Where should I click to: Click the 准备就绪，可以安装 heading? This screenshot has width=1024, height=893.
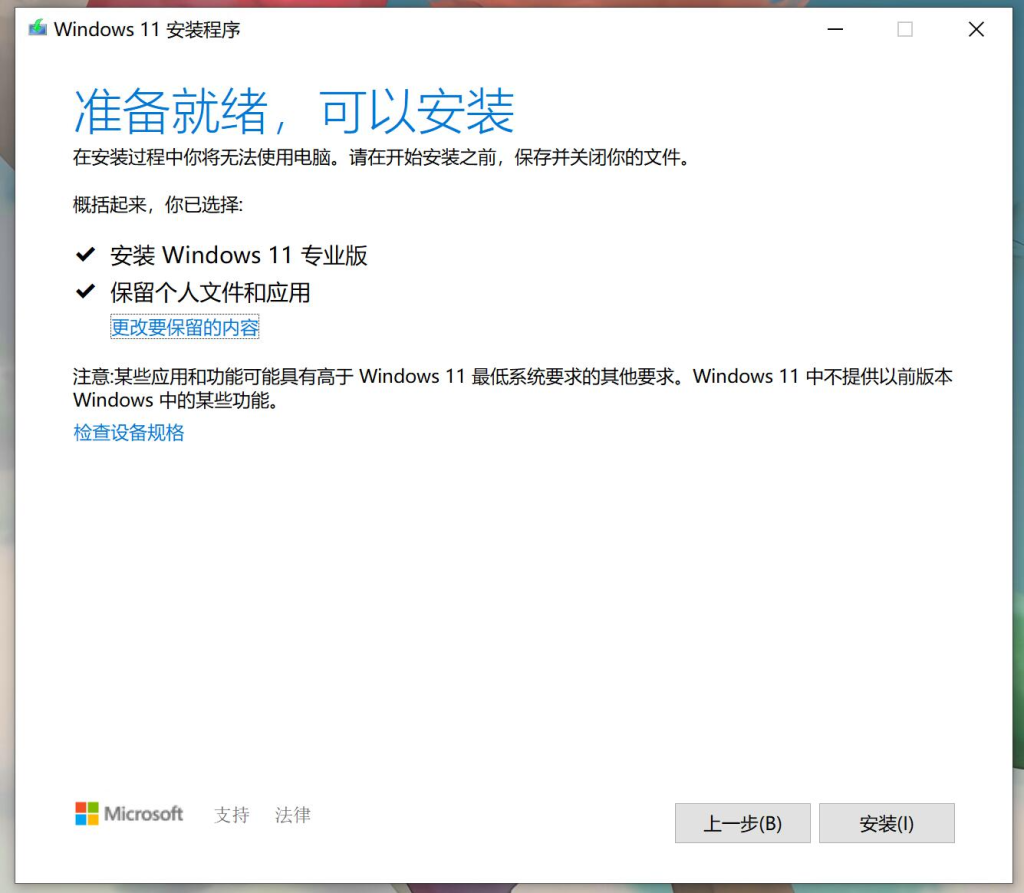click(x=294, y=111)
